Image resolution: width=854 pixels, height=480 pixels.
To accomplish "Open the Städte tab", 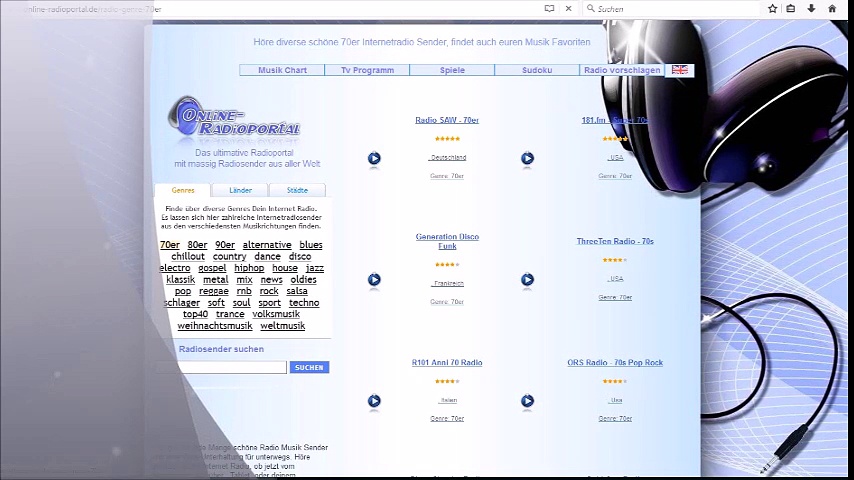I will pyautogui.click(x=297, y=190).
